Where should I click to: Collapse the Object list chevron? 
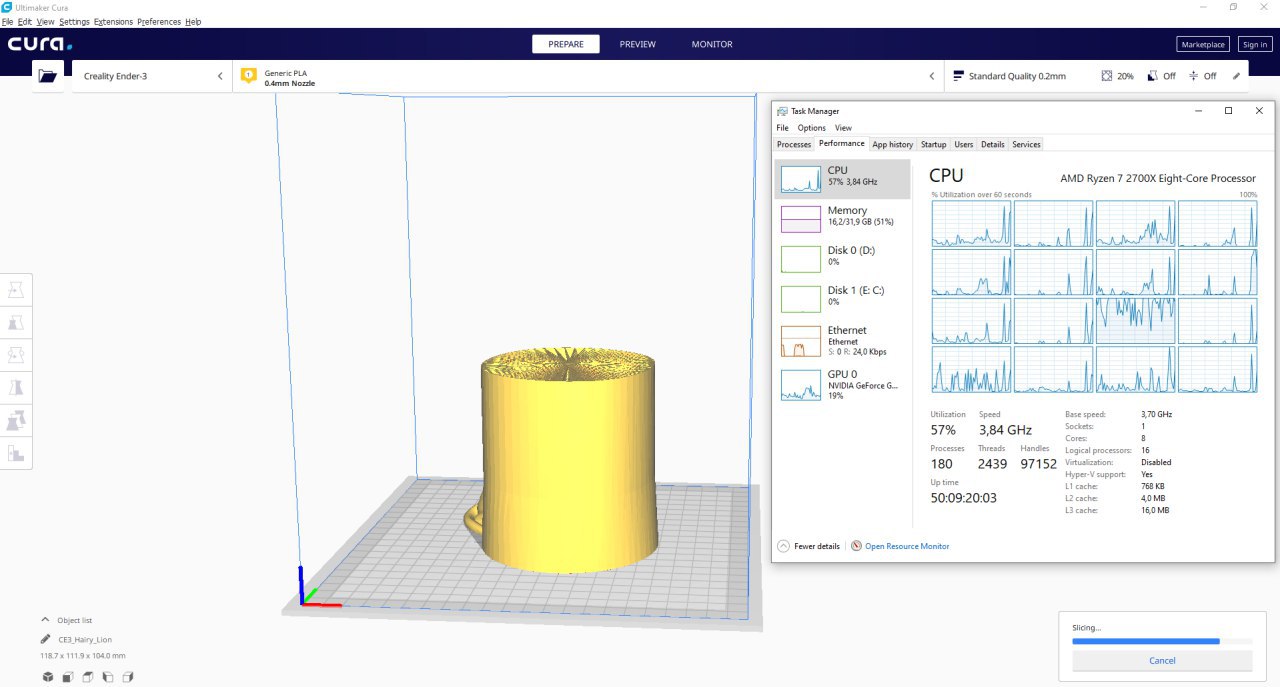coord(45,620)
